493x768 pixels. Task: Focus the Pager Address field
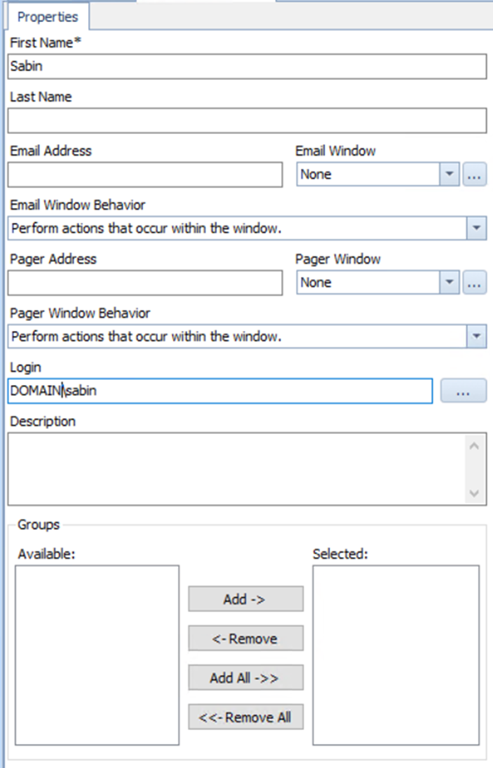[x=145, y=283]
